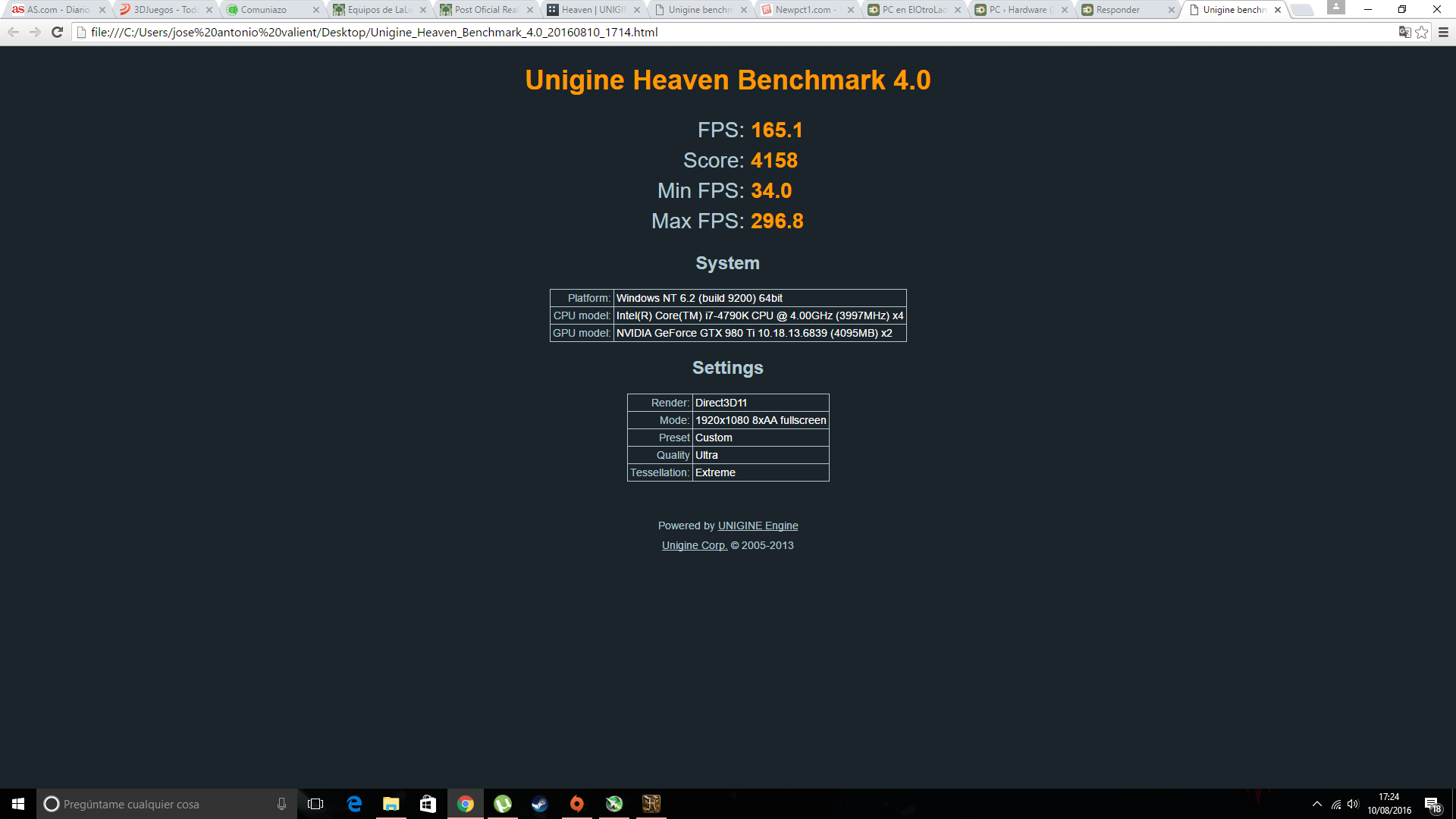Open Steam from the taskbar

[539, 804]
